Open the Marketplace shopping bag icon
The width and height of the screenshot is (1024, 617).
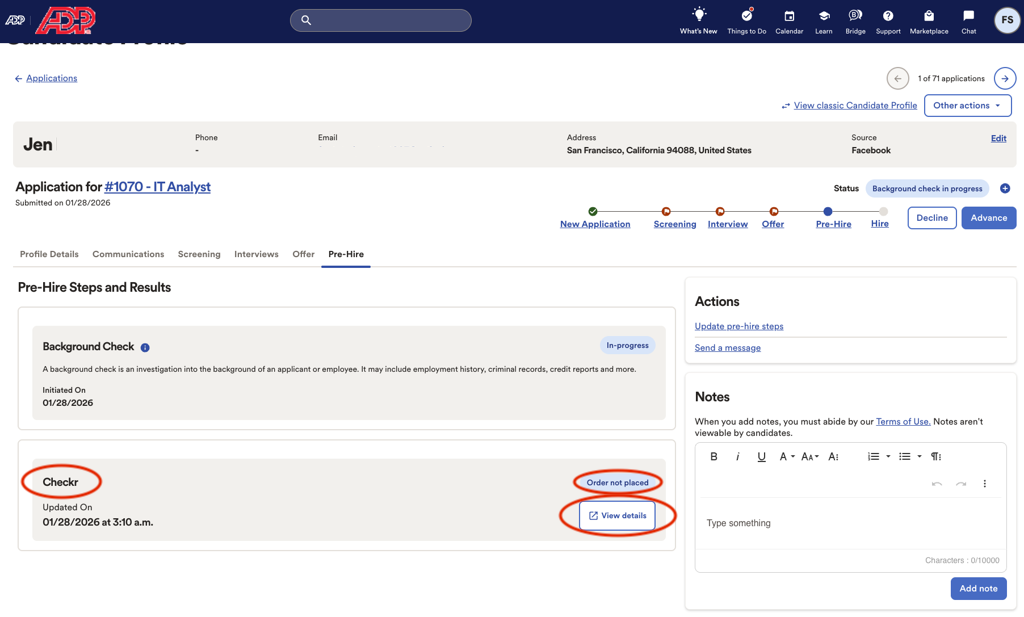(x=929, y=16)
